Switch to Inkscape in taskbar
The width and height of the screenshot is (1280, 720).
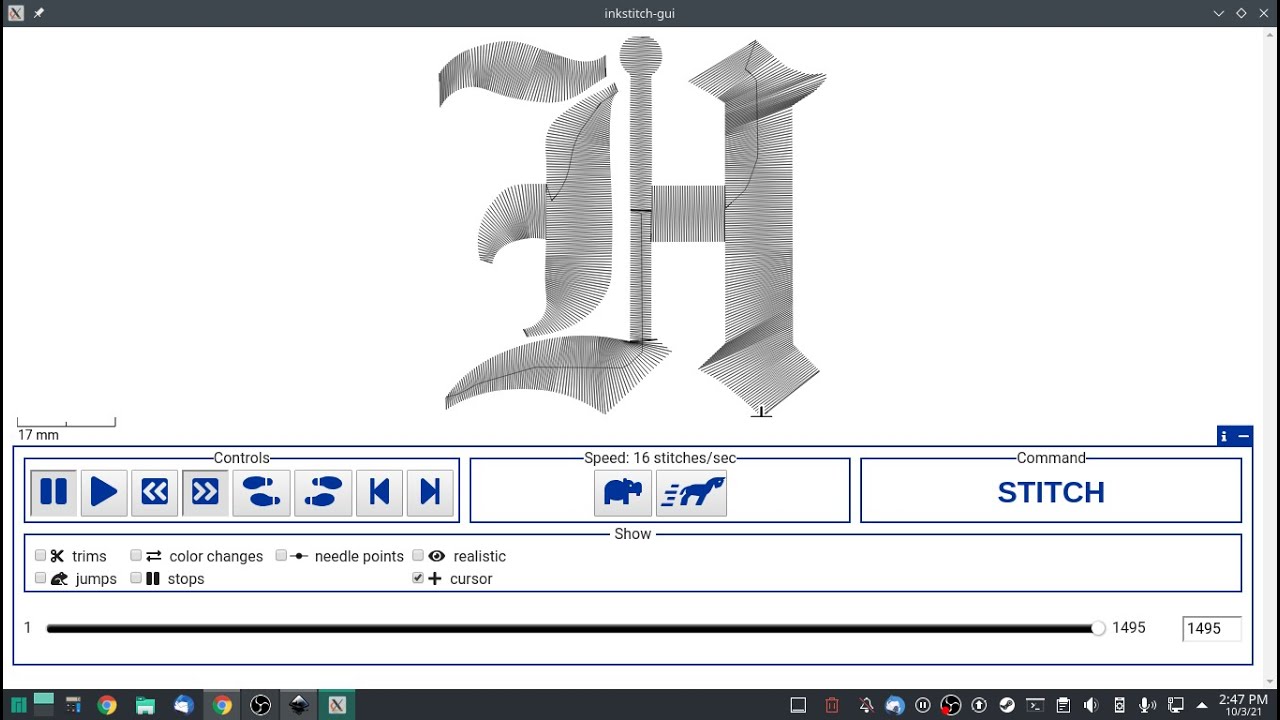pyautogui.click(x=299, y=705)
